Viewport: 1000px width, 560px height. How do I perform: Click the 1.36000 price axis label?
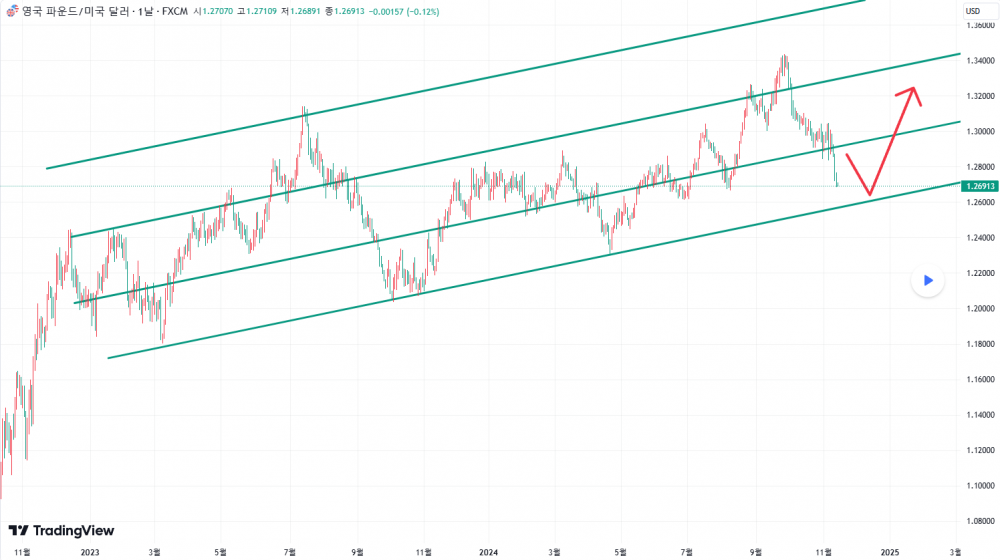[x=978, y=25]
